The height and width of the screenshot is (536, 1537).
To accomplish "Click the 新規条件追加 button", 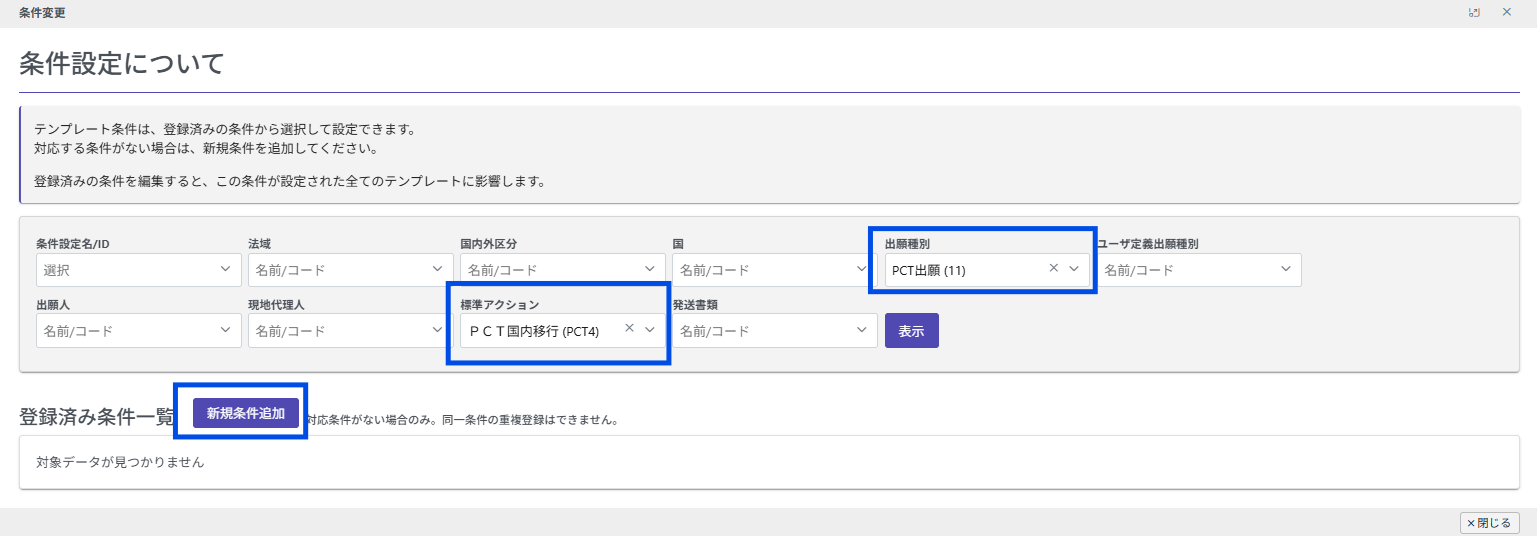I will (246, 413).
